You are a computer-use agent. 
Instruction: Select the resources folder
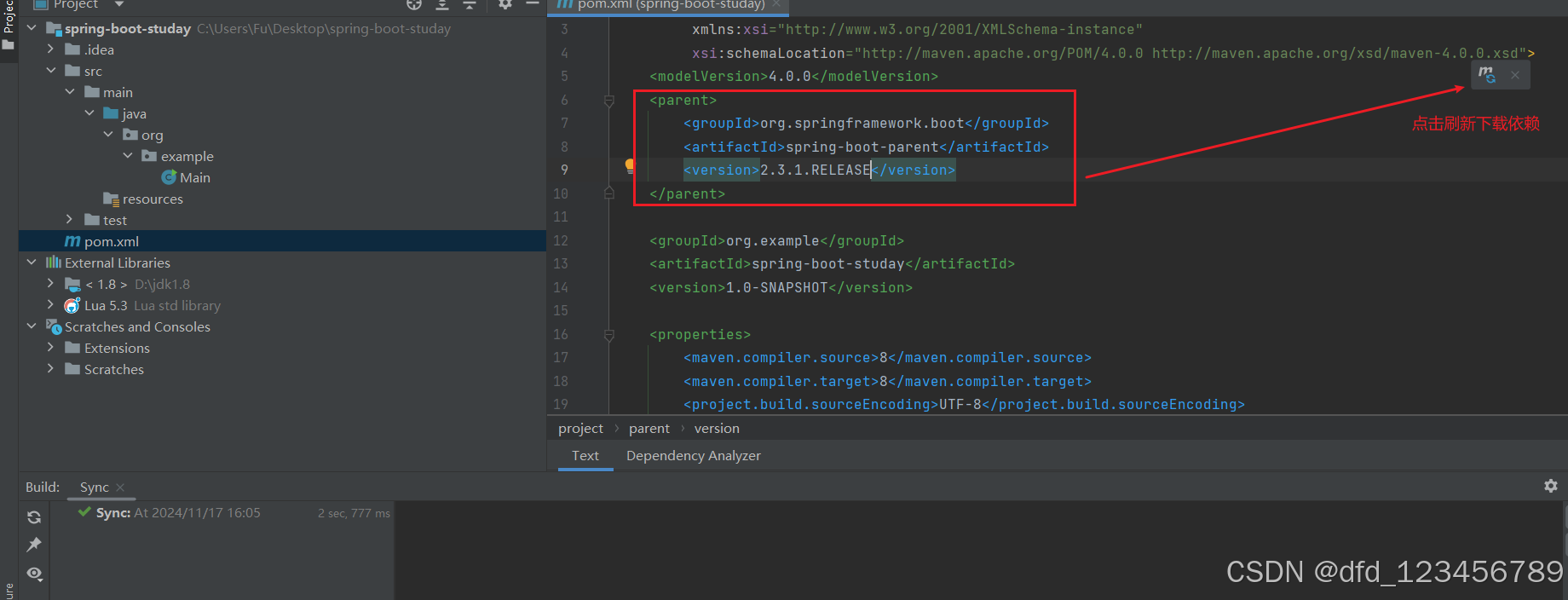pos(143,199)
